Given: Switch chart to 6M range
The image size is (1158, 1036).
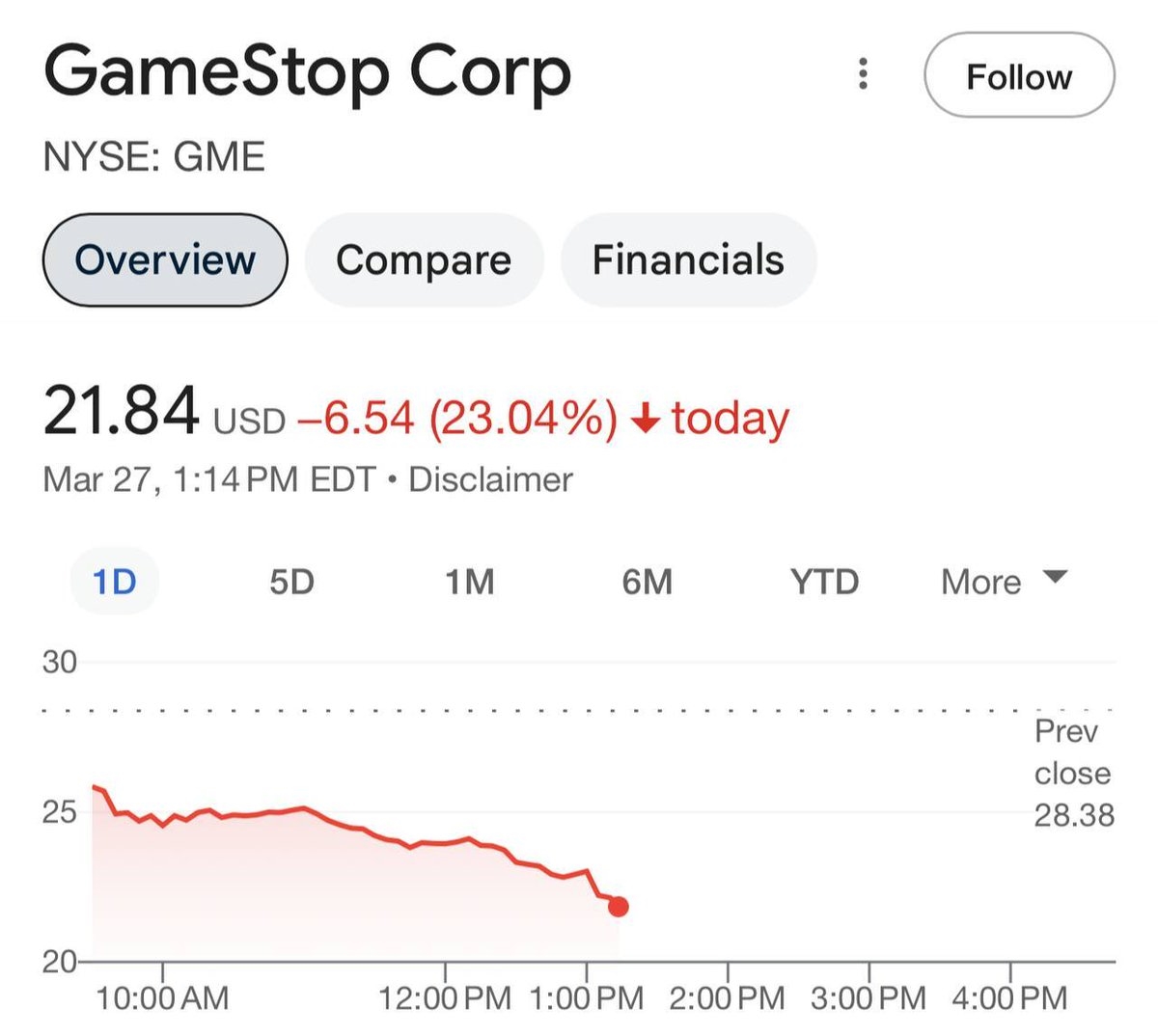Looking at the screenshot, I should pos(647,582).
